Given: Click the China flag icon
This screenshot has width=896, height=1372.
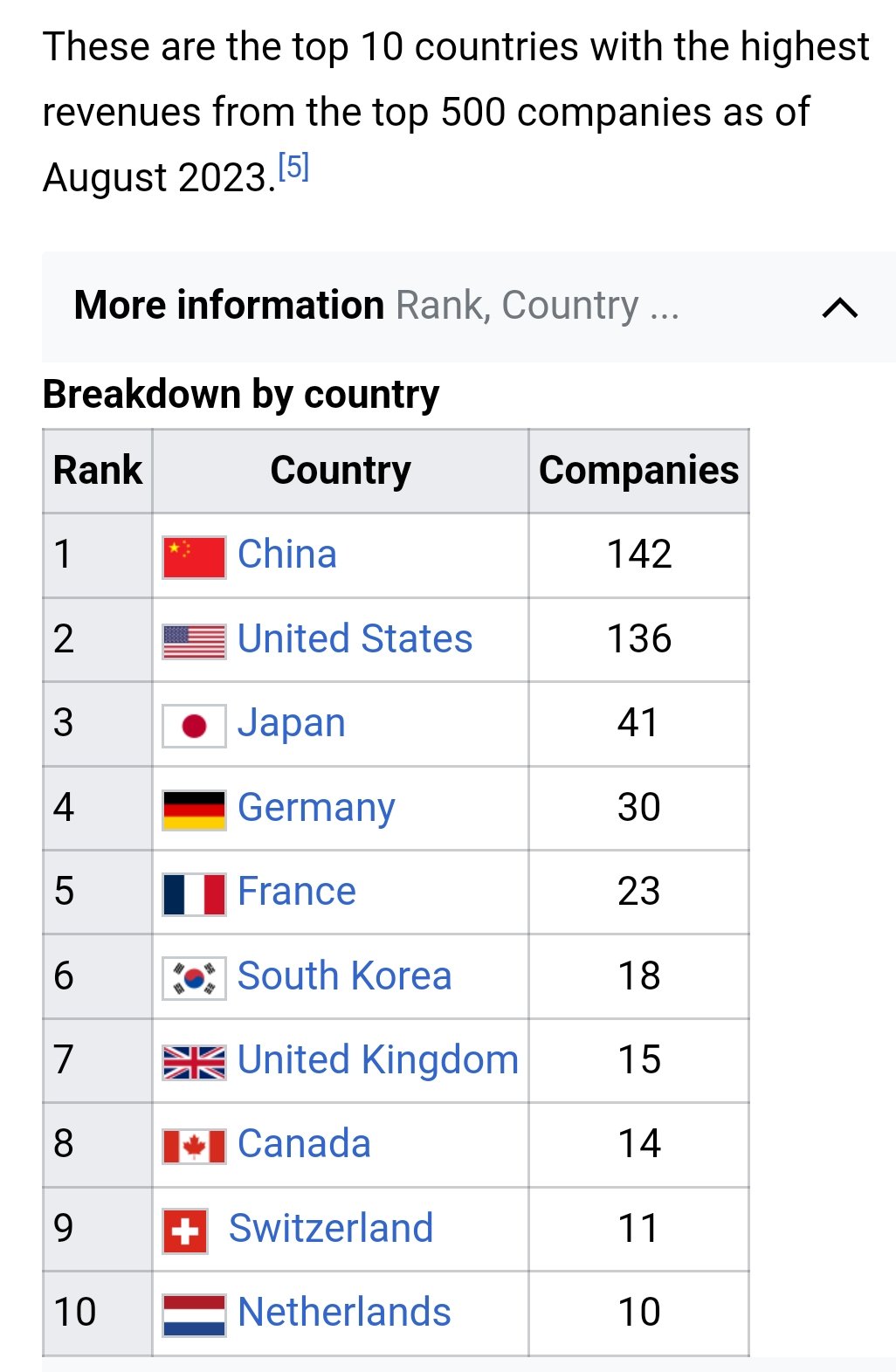Looking at the screenshot, I should pyautogui.click(x=194, y=557).
